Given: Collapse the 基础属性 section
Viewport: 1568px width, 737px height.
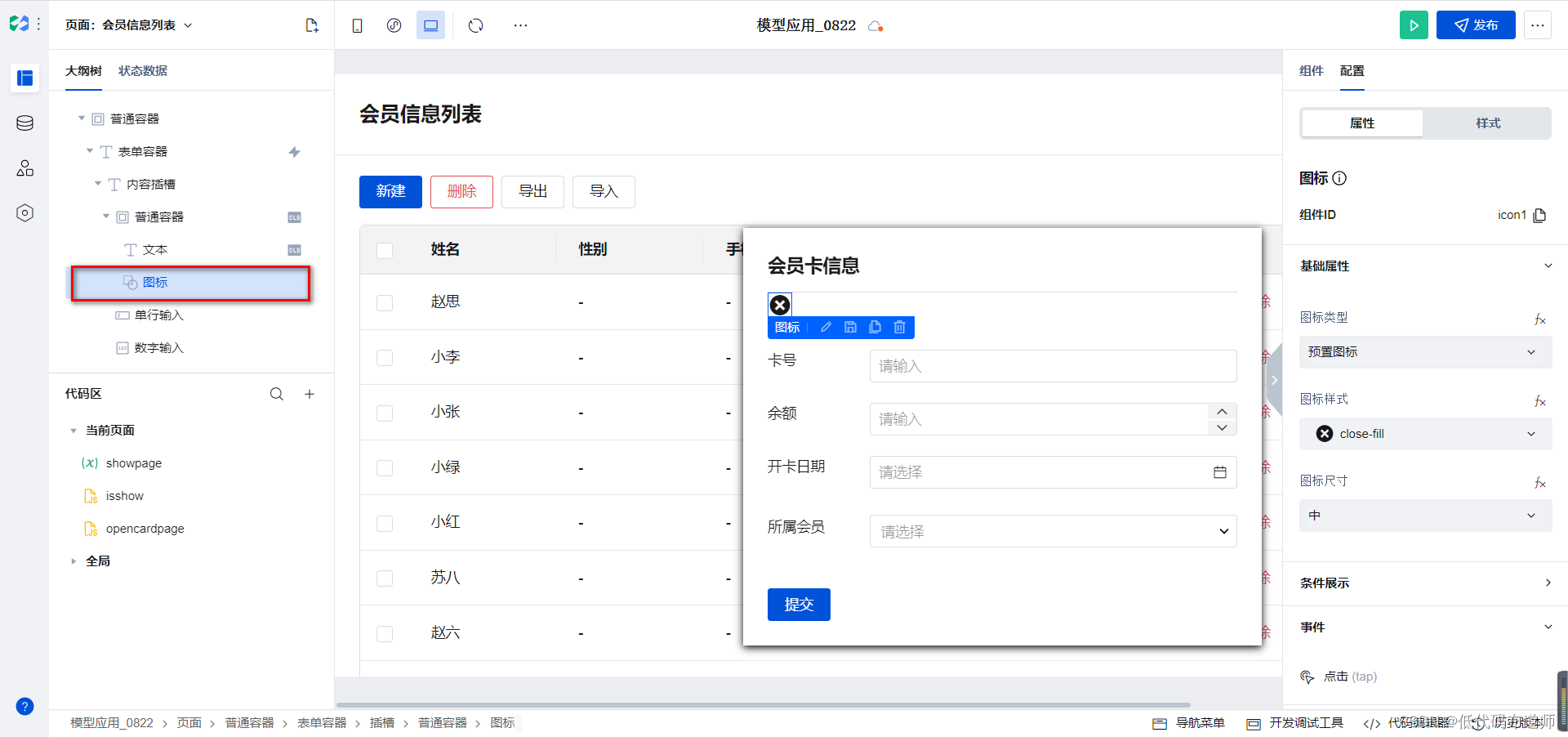Looking at the screenshot, I should click(x=1548, y=266).
